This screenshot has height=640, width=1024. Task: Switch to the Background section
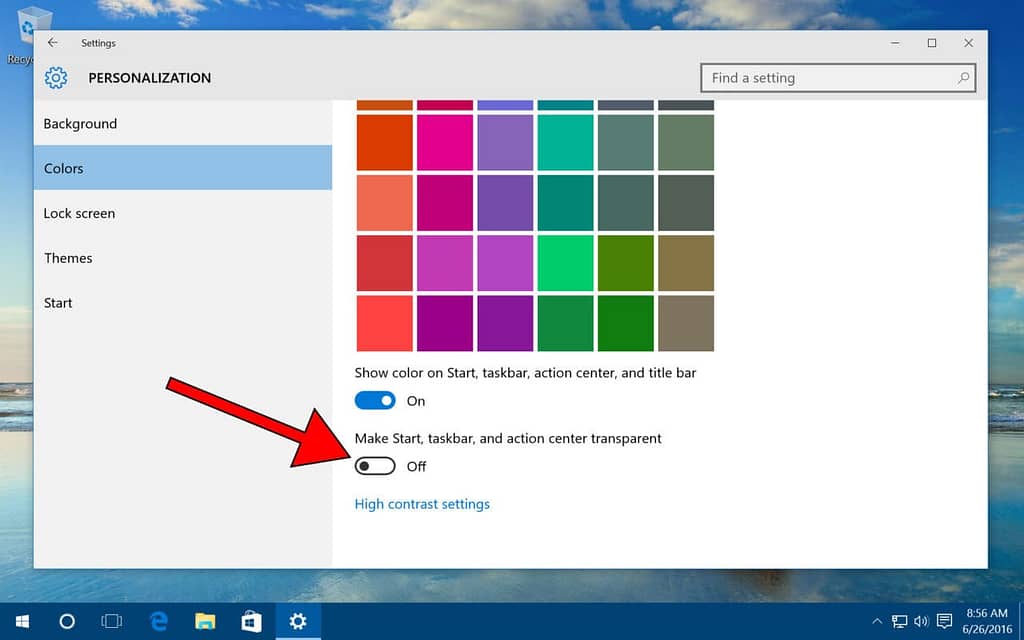pyautogui.click(x=80, y=123)
